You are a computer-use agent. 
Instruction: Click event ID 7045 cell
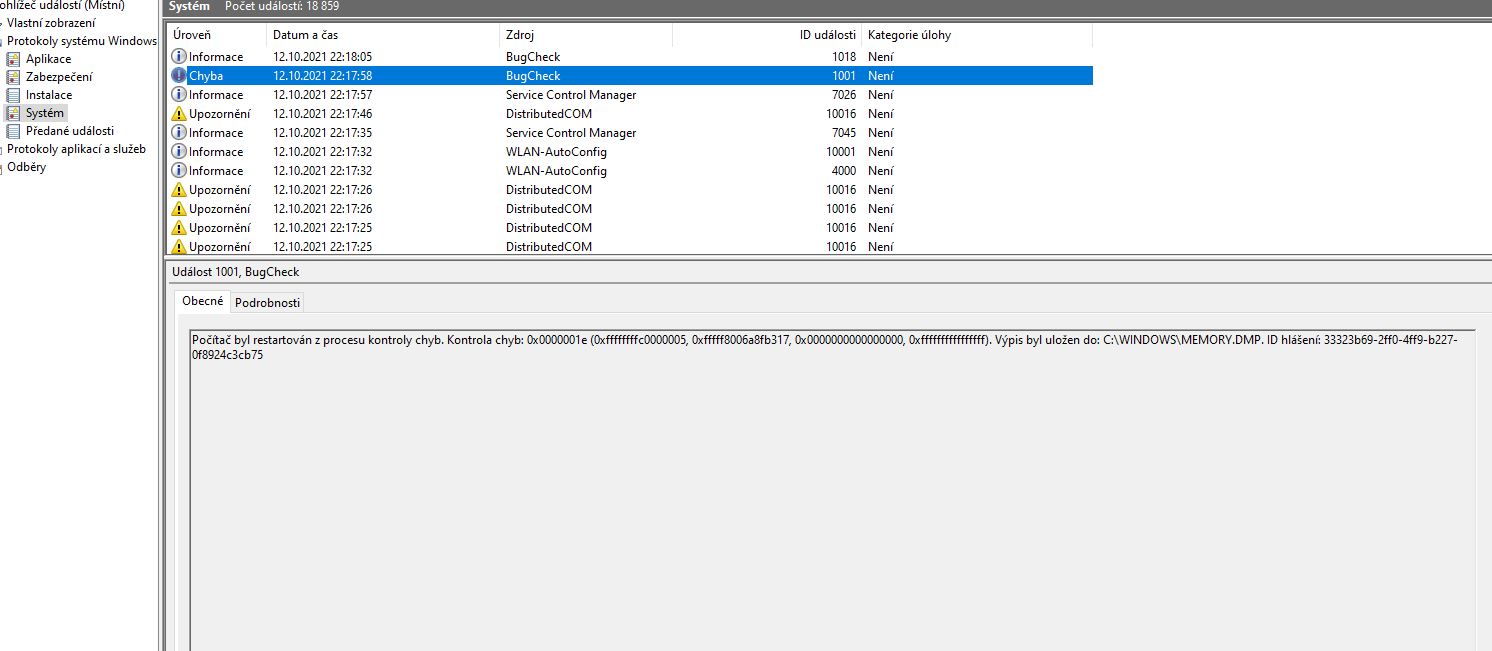click(843, 133)
